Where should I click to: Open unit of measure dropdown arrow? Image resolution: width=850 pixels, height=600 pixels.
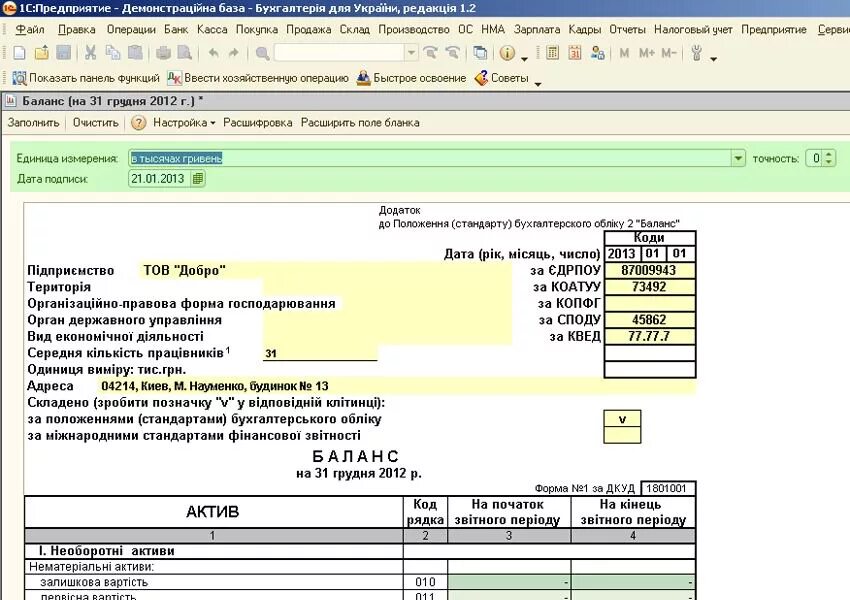pos(738,158)
